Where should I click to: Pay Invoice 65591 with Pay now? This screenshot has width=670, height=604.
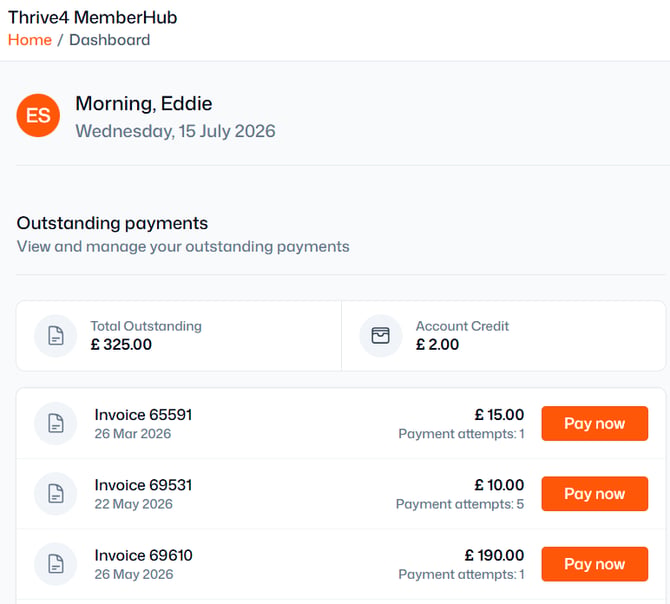(x=594, y=423)
